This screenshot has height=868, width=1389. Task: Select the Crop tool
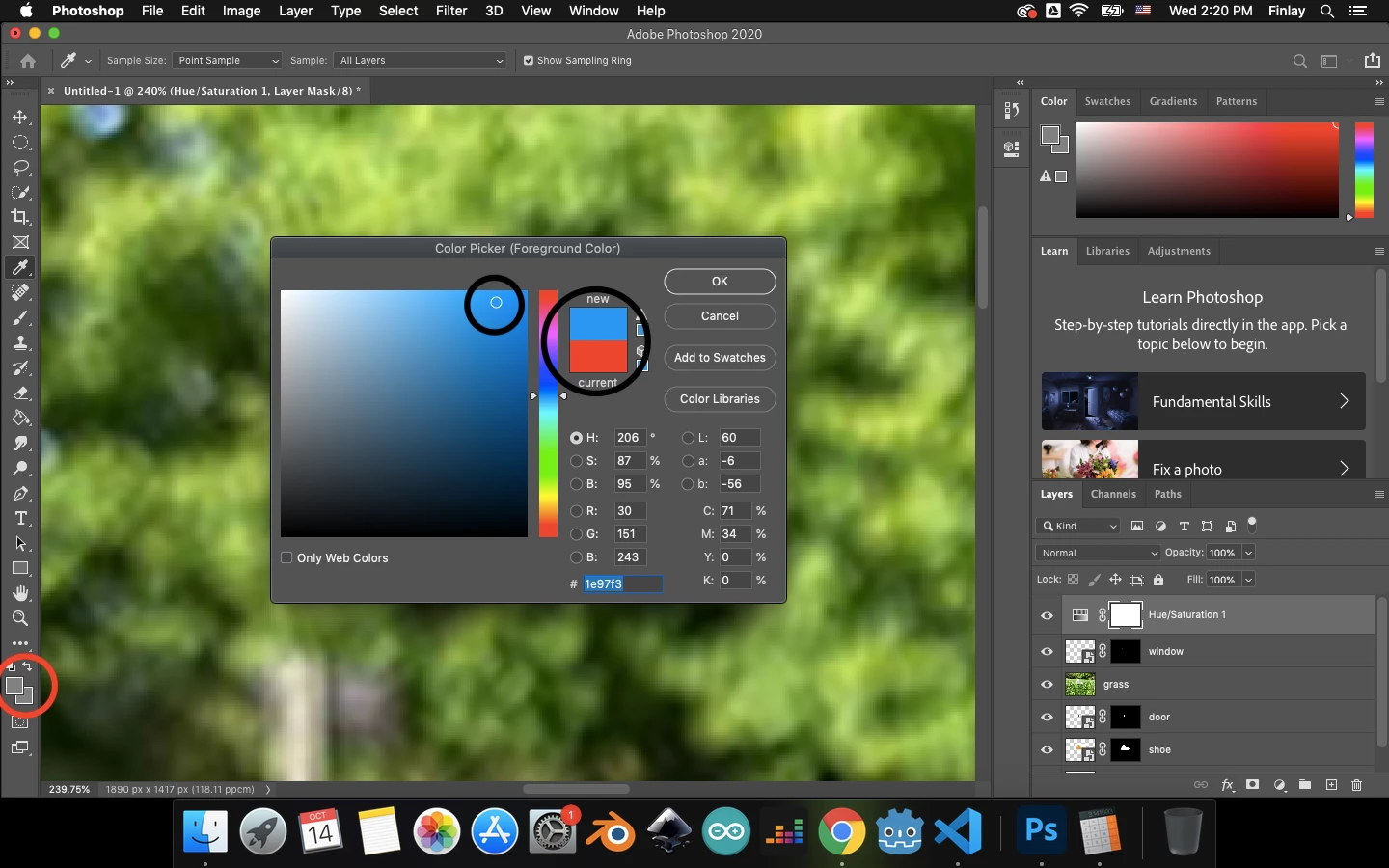click(x=20, y=217)
